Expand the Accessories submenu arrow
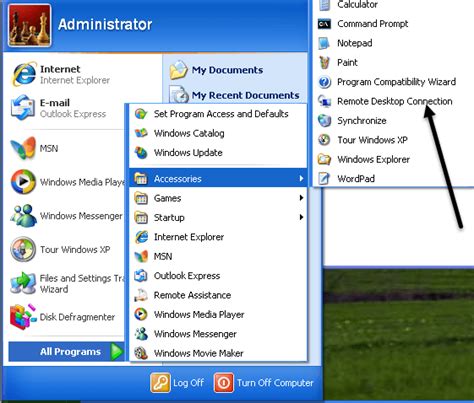 301,178
